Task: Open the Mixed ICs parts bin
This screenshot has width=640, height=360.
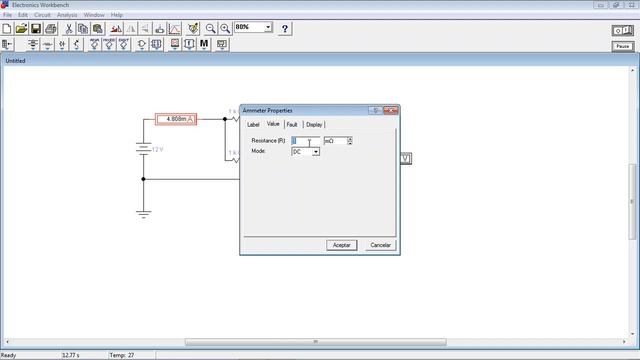Action: click(109, 44)
